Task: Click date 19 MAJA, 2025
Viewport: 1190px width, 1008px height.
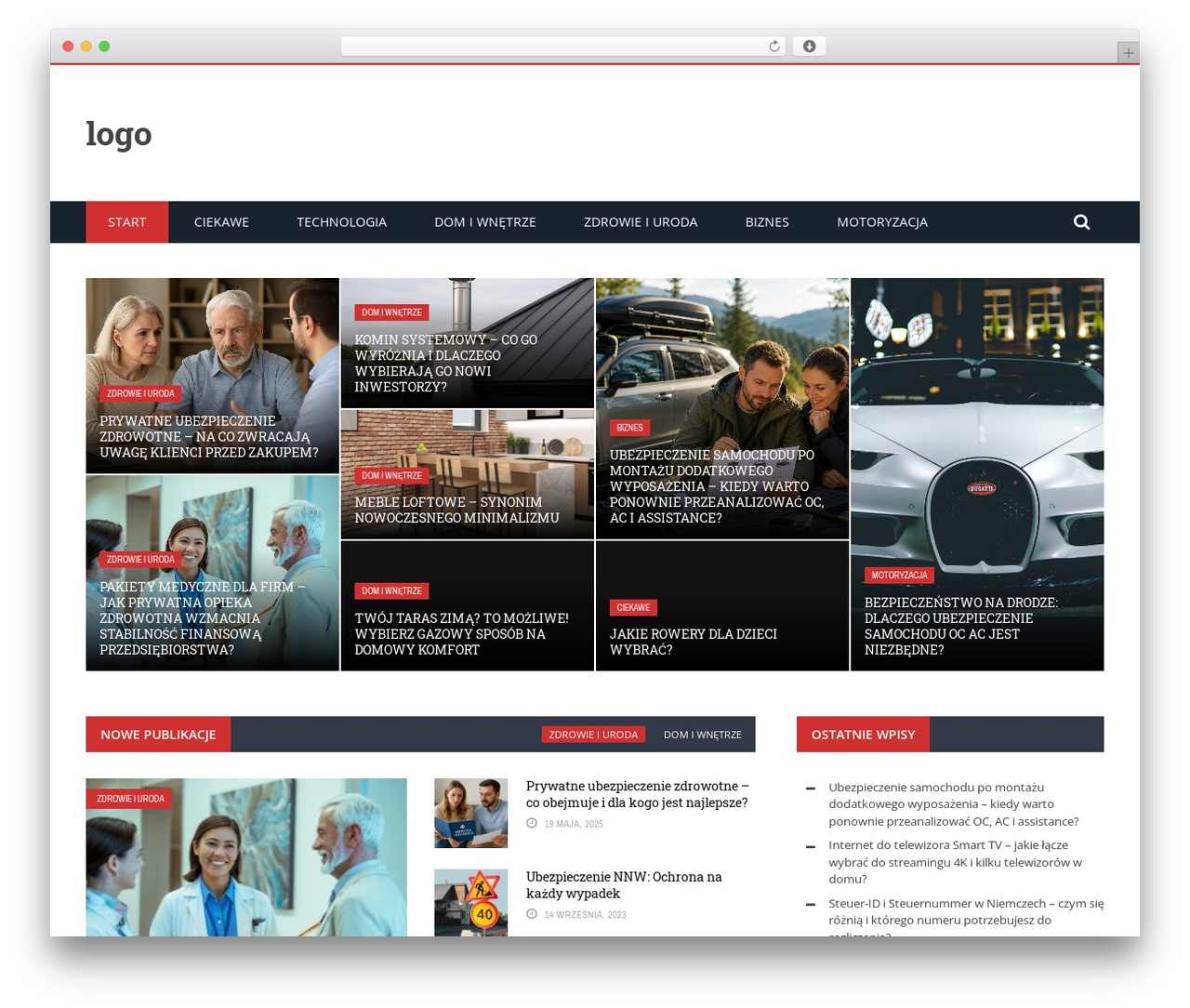Action: tap(574, 824)
